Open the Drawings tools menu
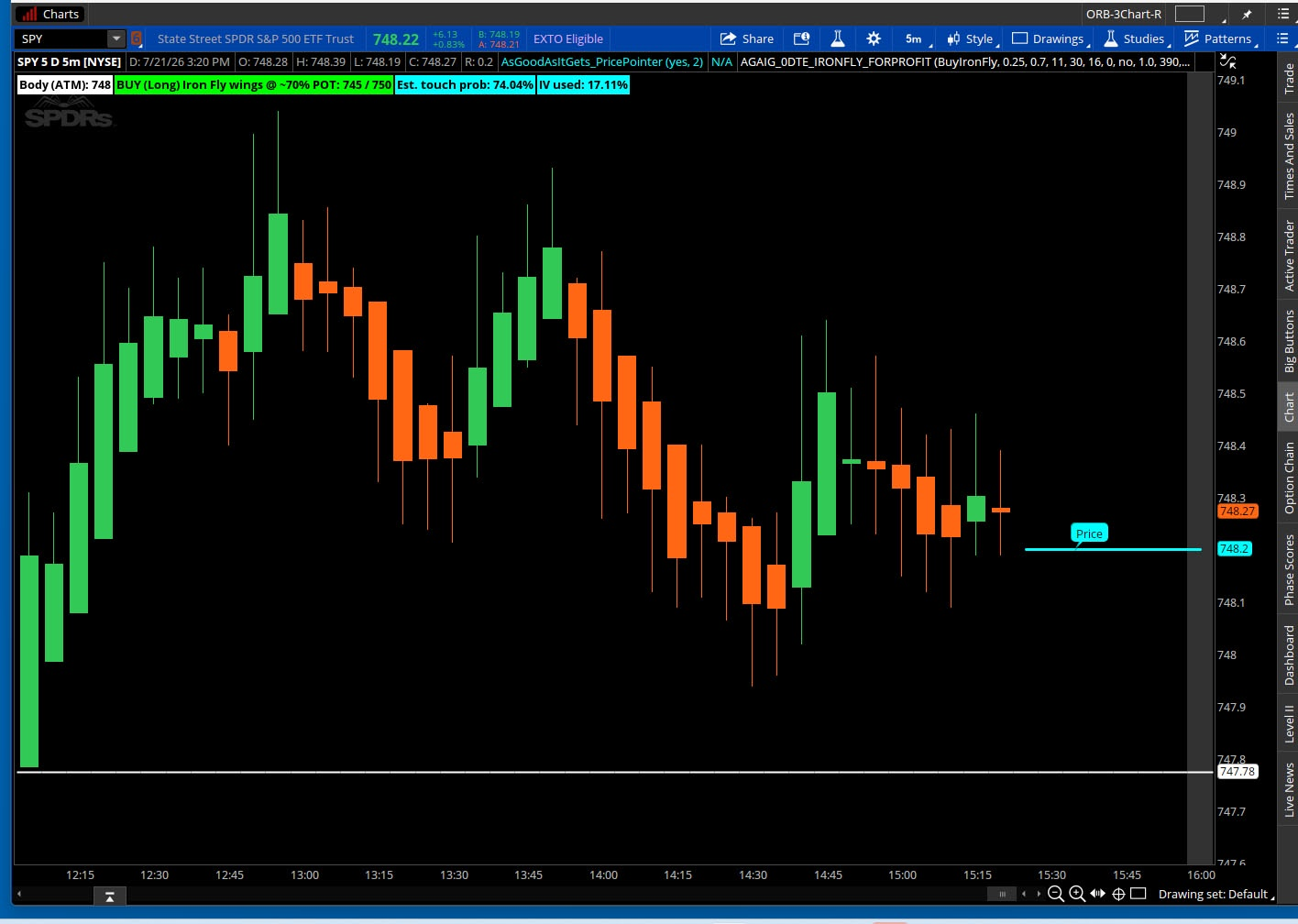1298x924 pixels. tap(1049, 38)
